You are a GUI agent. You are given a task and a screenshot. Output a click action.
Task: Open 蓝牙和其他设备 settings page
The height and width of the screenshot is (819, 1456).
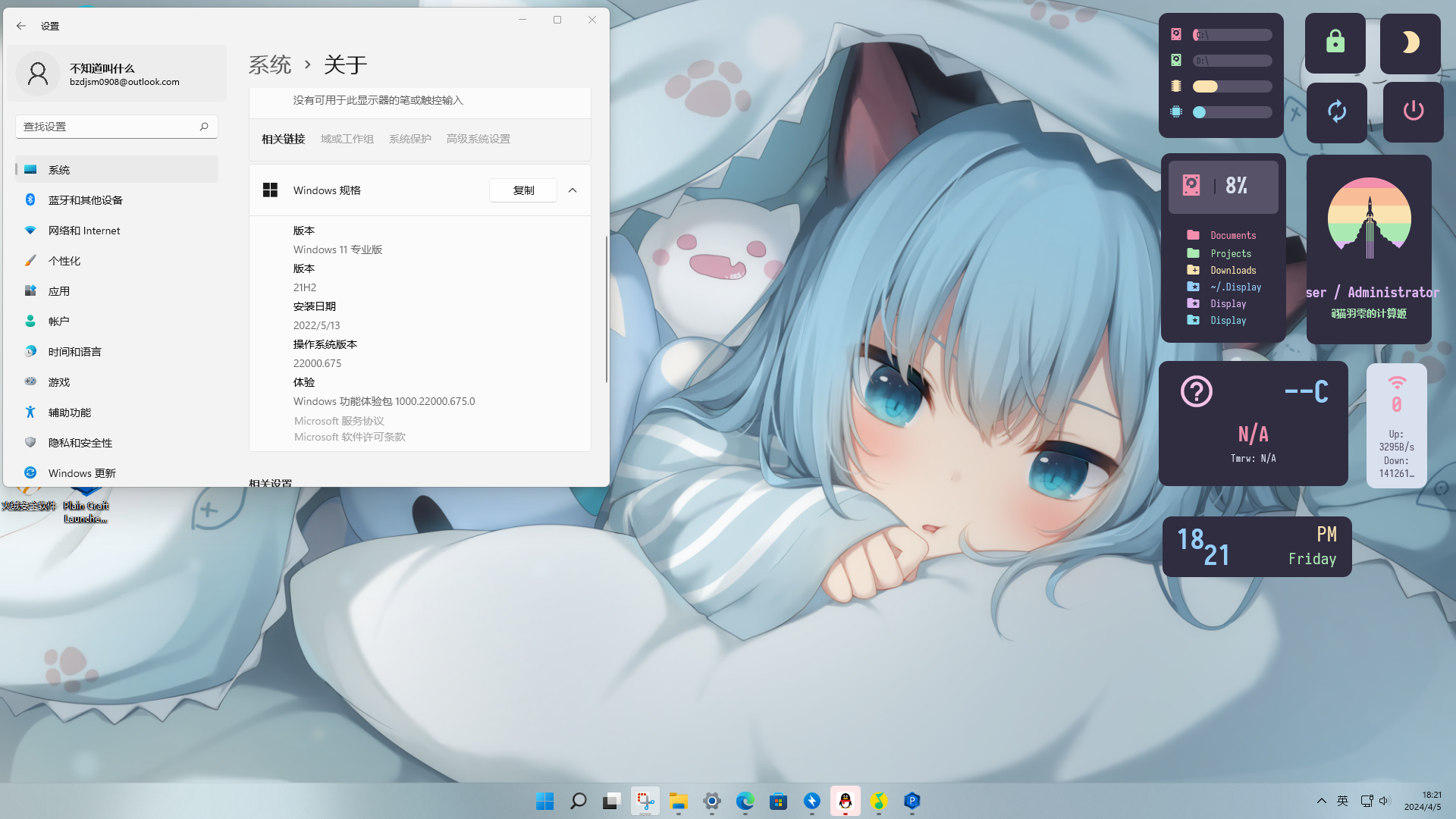coord(116,200)
